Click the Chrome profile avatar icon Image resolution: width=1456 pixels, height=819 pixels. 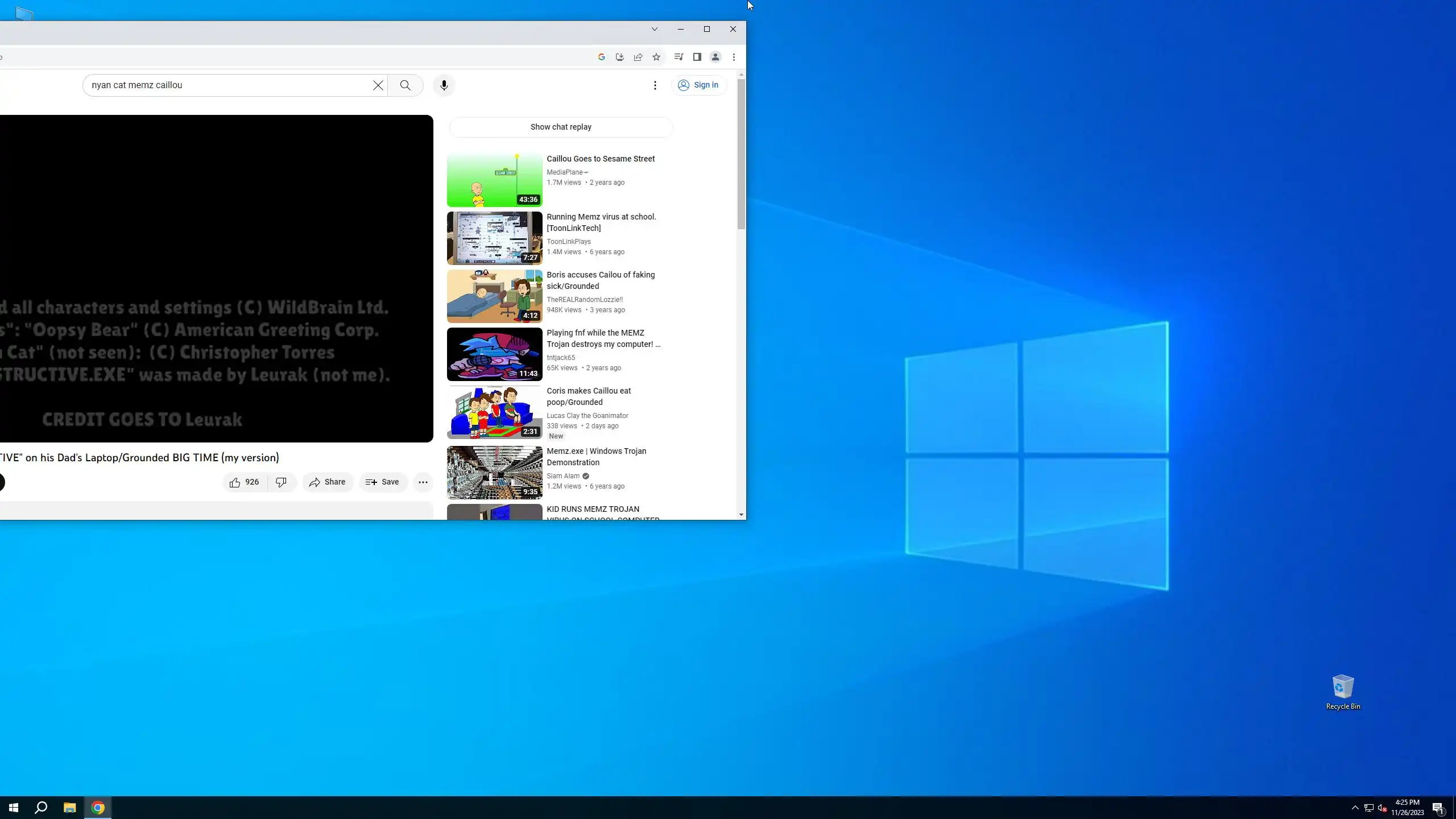pyautogui.click(x=715, y=57)
